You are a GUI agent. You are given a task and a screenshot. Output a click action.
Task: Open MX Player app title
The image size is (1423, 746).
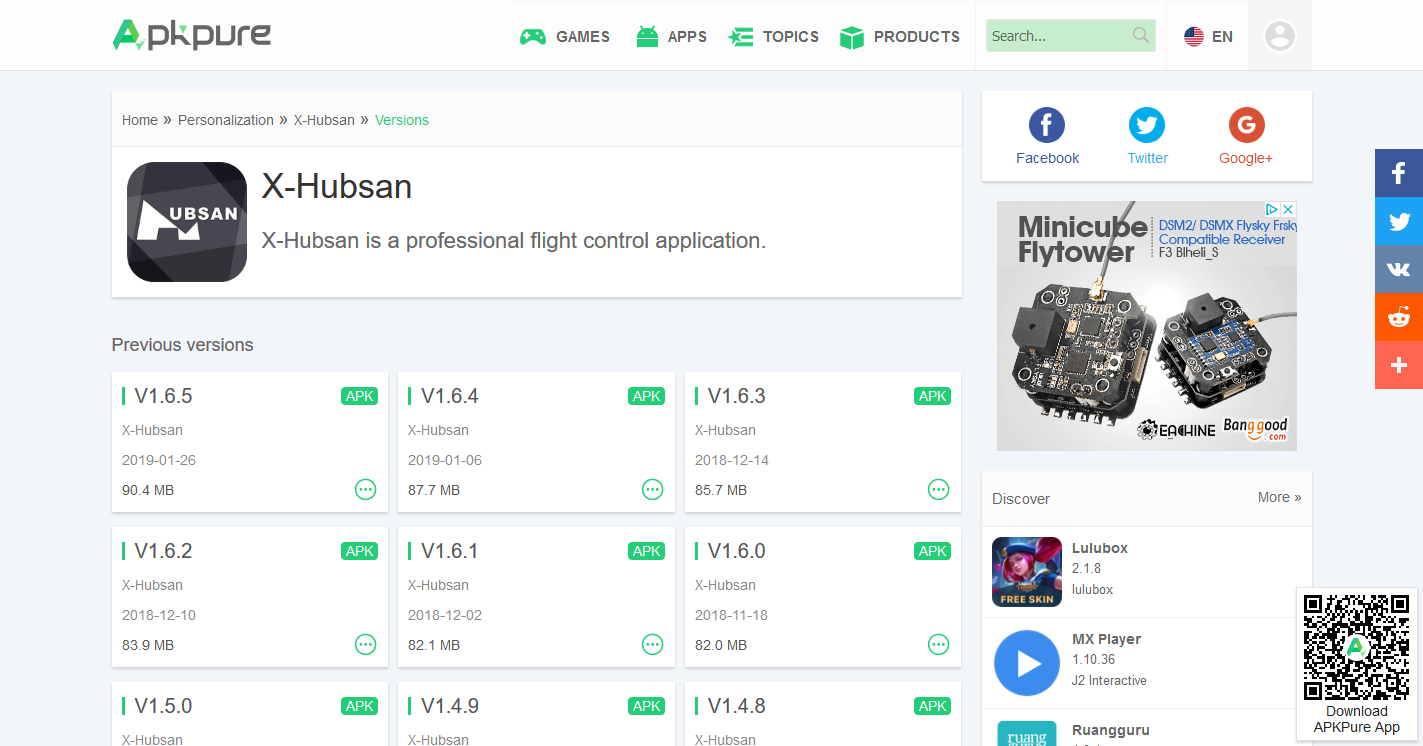pyautogui.click(x=1106, y=639)
